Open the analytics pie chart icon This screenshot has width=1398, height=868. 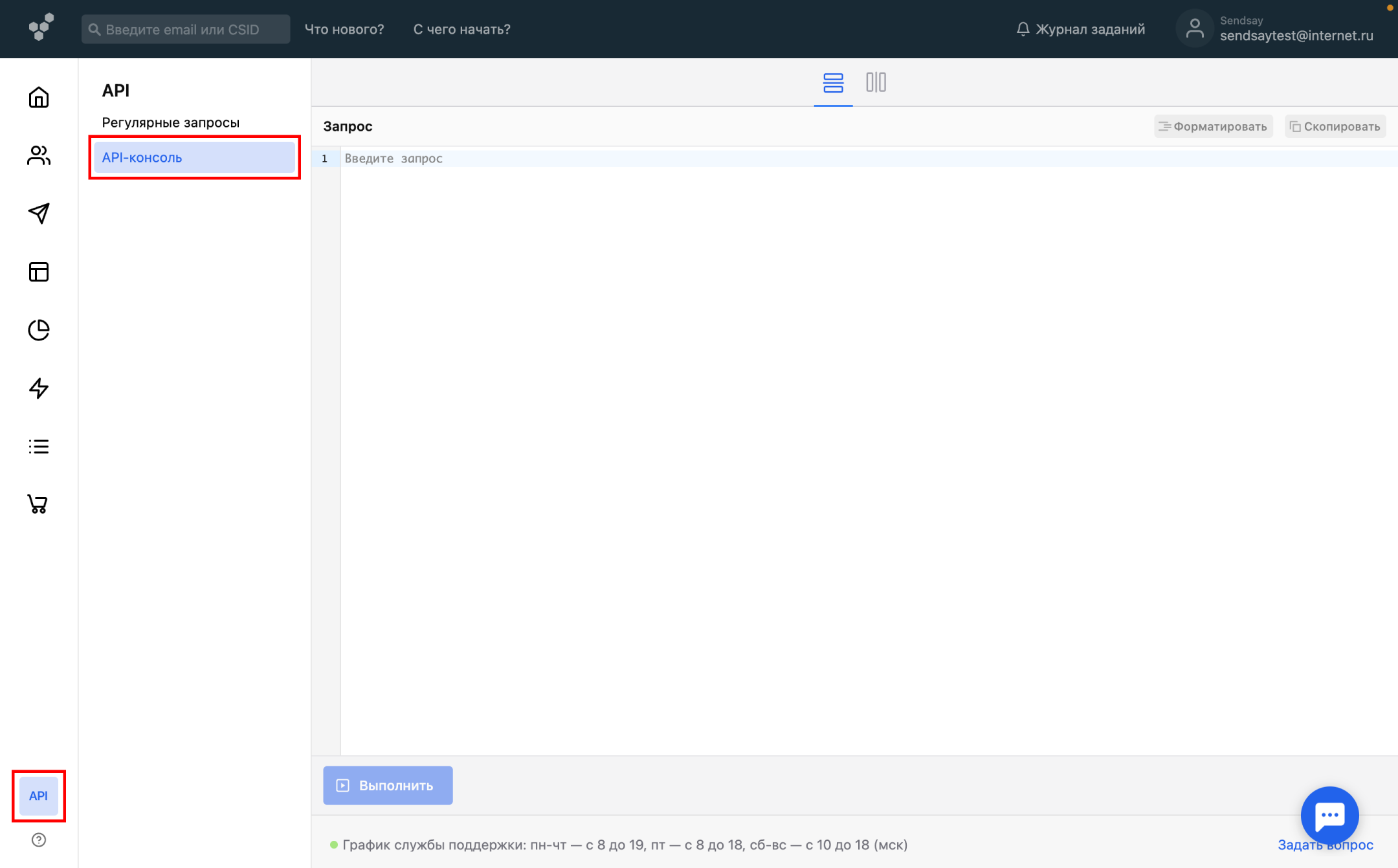[x=39, y=330]
